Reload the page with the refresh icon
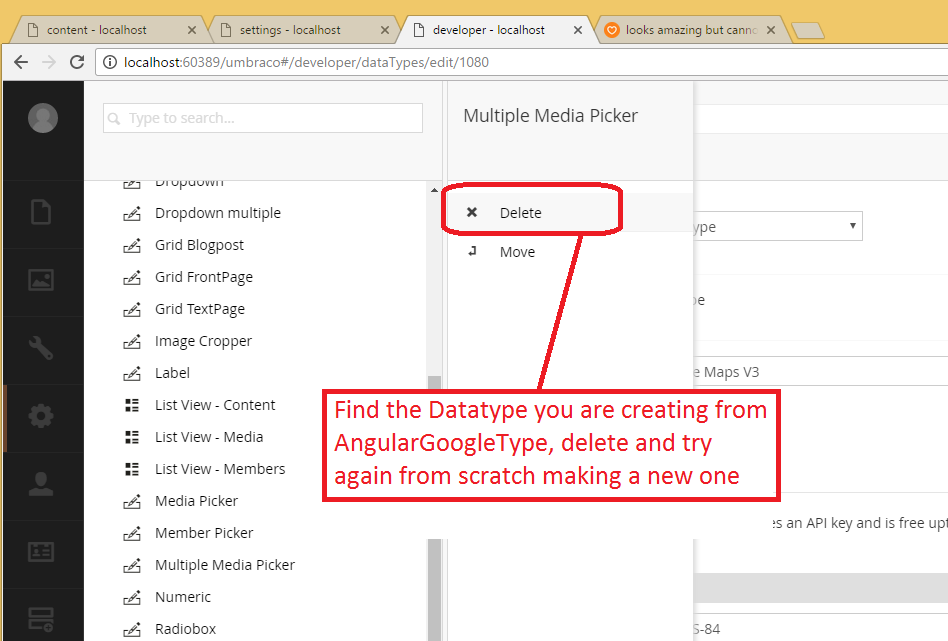948x641 pixels. click(77, 62)
